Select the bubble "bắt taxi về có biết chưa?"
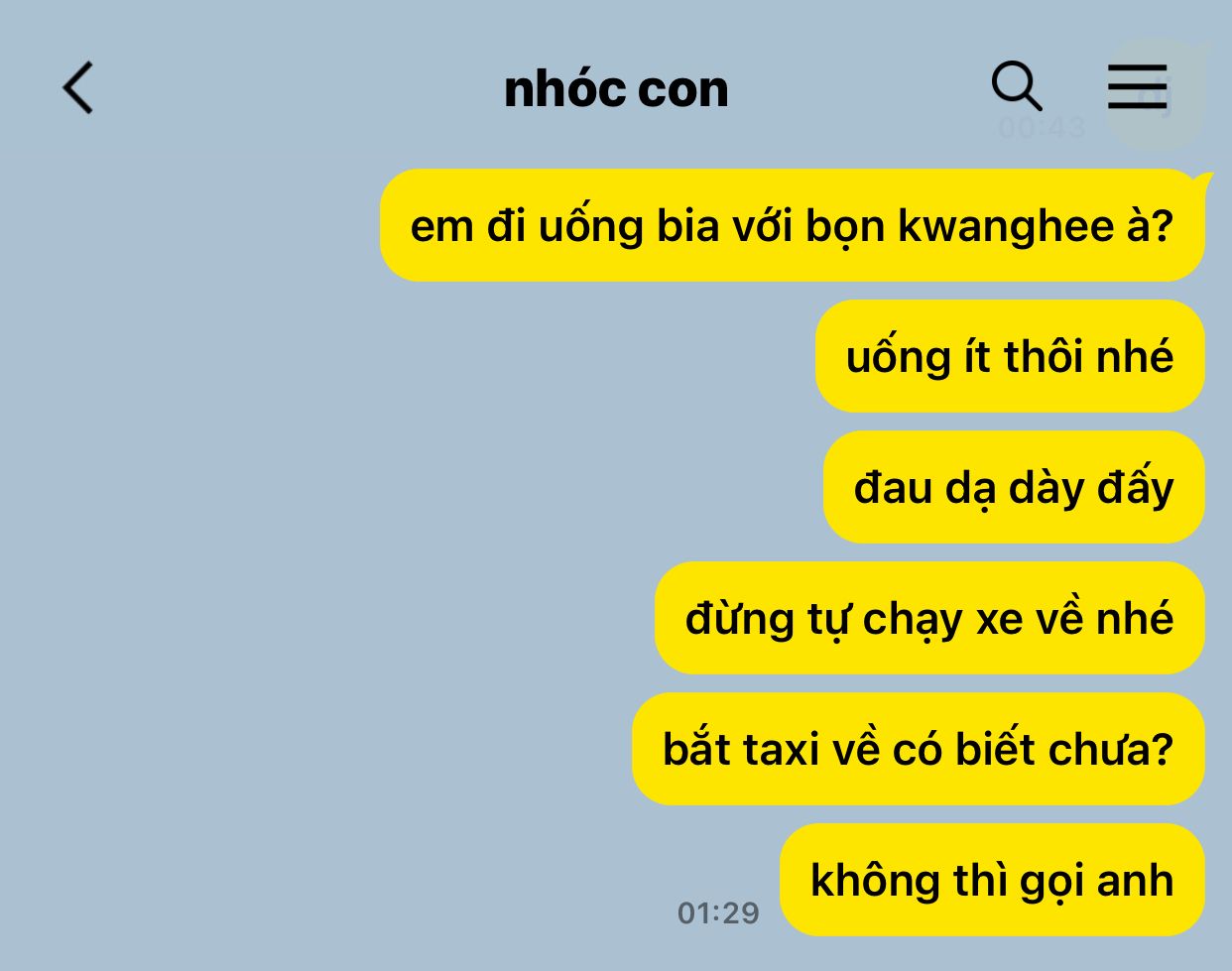 pyautogui.click(x=919, y=749)
